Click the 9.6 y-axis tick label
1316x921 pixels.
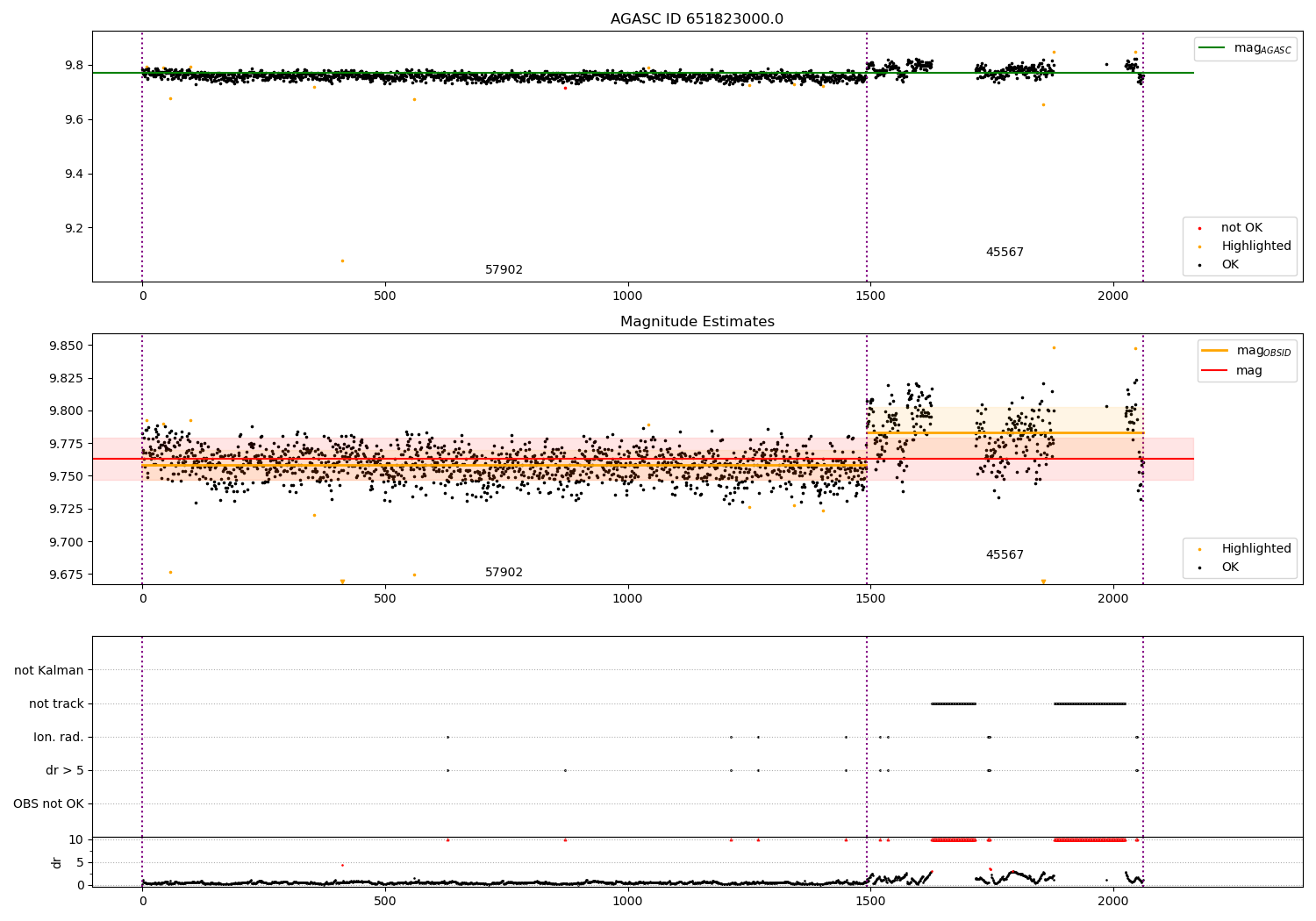coord(74,120)
